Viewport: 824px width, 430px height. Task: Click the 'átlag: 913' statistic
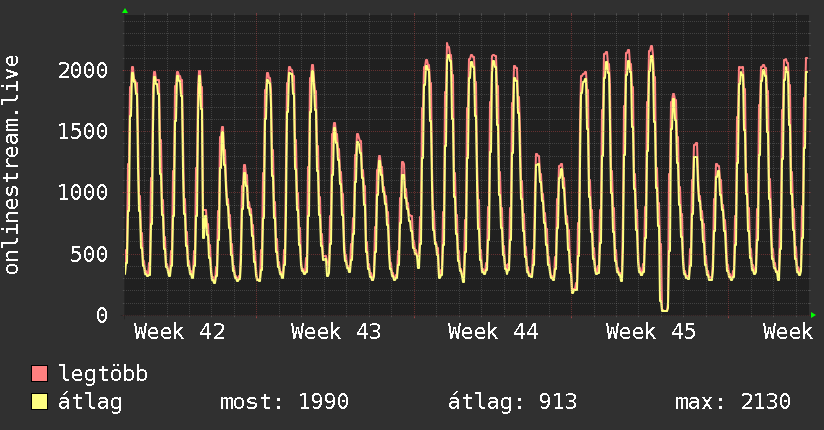(512, 402)
